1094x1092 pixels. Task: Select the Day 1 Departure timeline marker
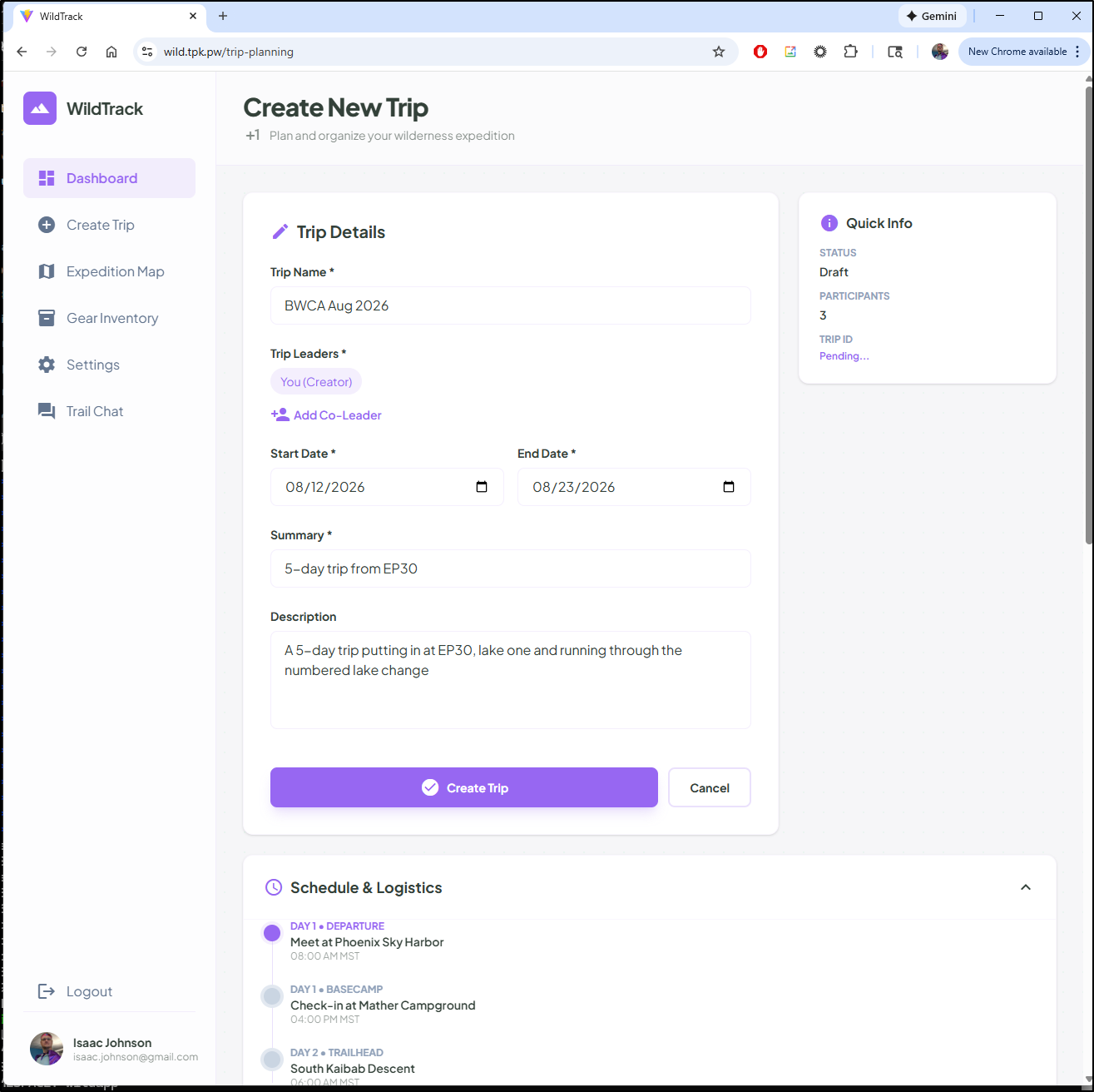point(272,933)
